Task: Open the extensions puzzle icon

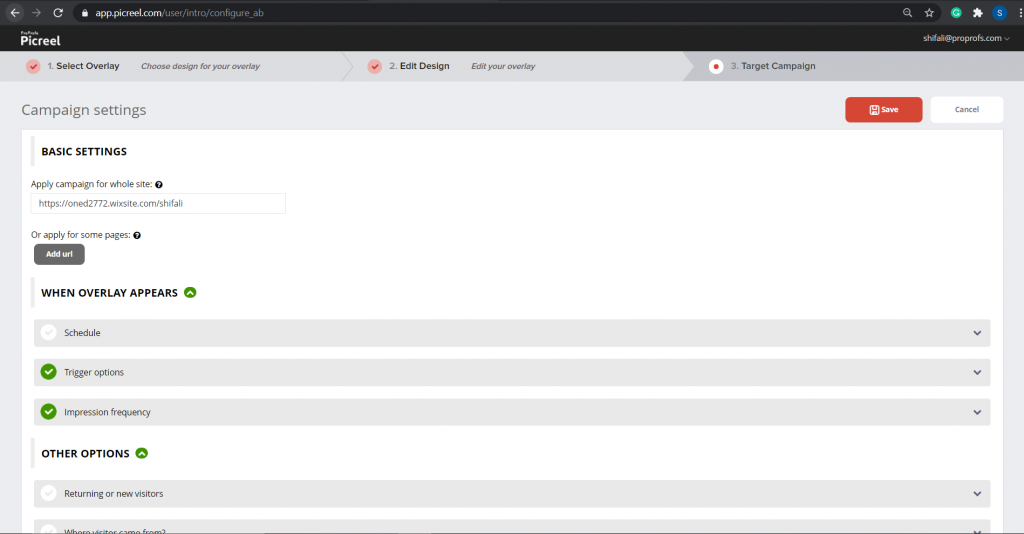Action: [x=978, y=12]
